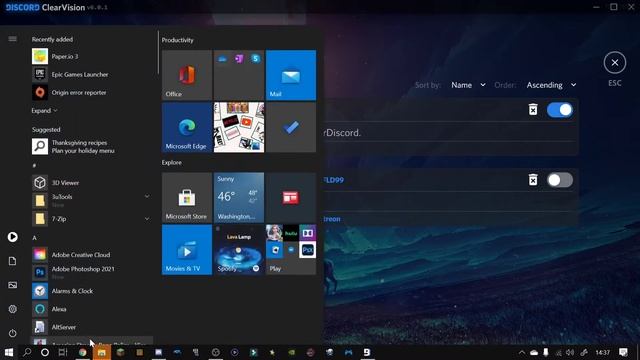Screen dimensions: 640x360
Task: Open the FLD99 author link
Action: (334, 180)
